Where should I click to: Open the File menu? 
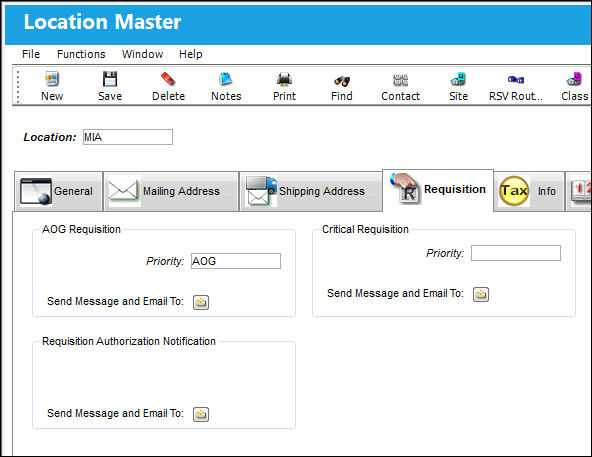(x=31, y=54)
